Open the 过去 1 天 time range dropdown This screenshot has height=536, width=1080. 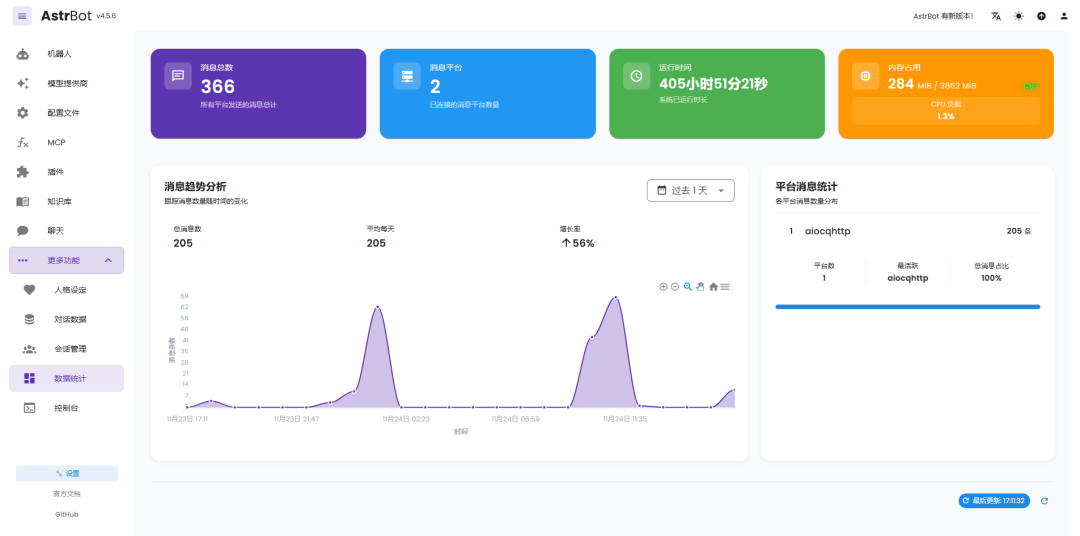(x=690, y=190)
